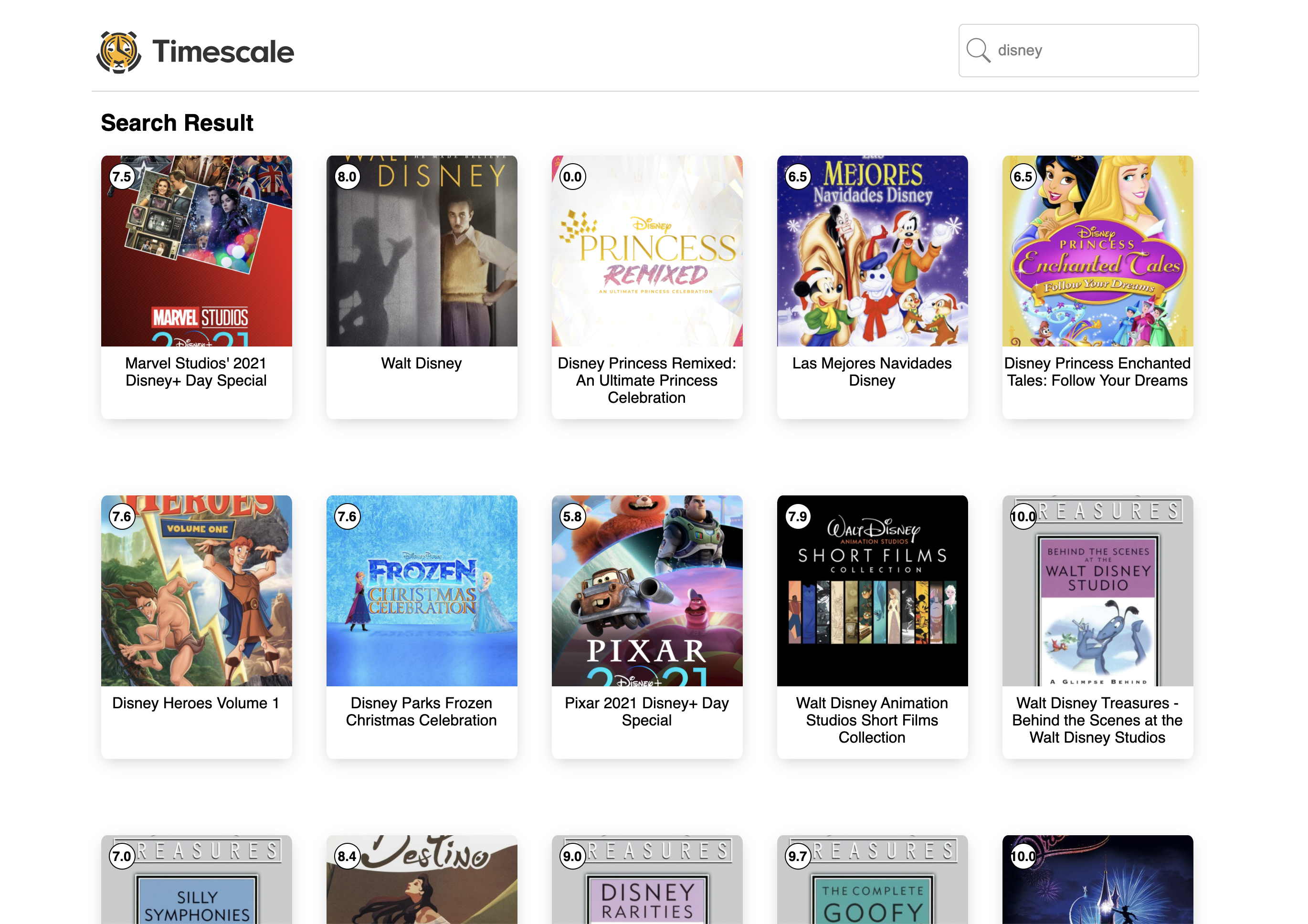
Task: Open Walt Disney Treasures Behind the Scenes poster
Action: [x=1097, y=590]
